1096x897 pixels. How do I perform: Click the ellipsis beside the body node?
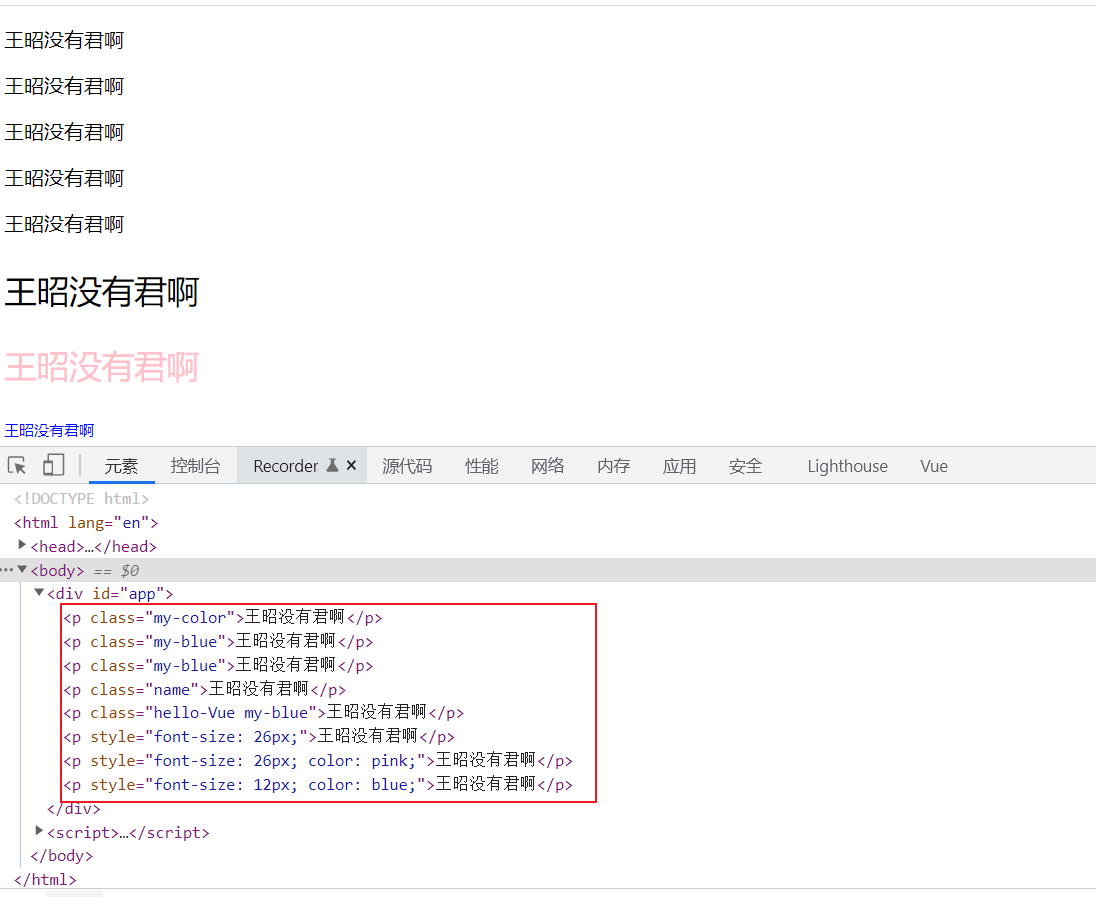[7, 570]
